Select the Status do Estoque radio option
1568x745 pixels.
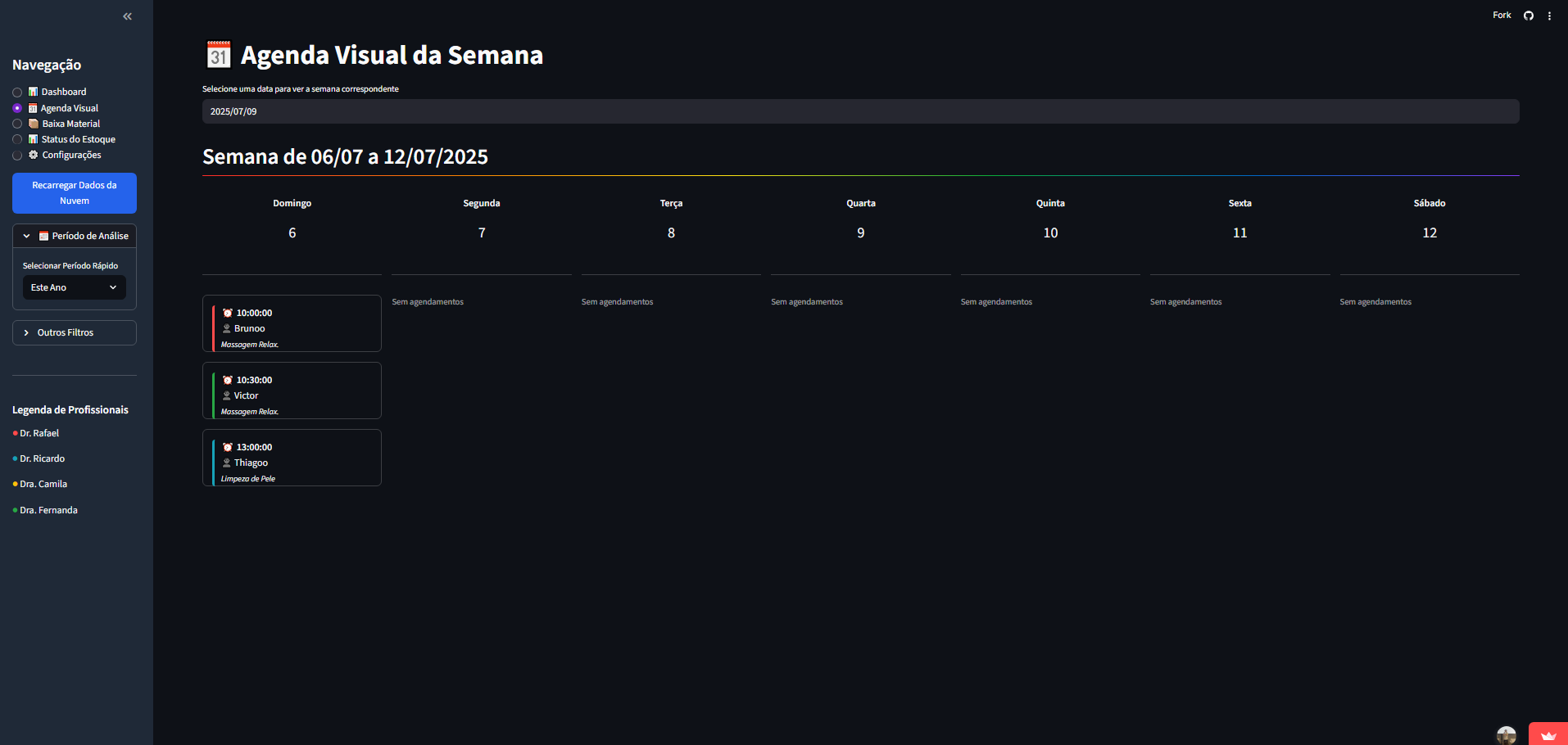click(x=17, y=139)
